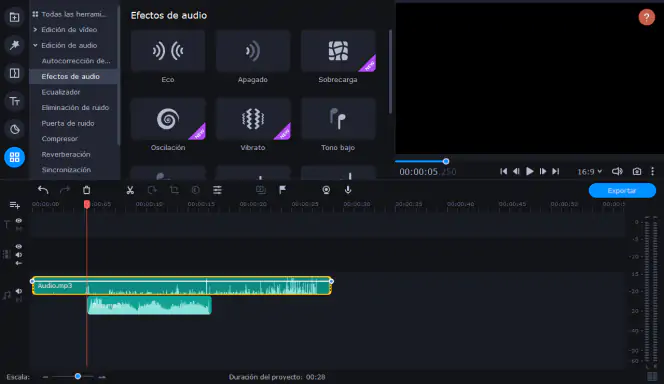Toggle visibility of the titles track
The width and height of the screenshot is (664, 384).
point(19,221)
